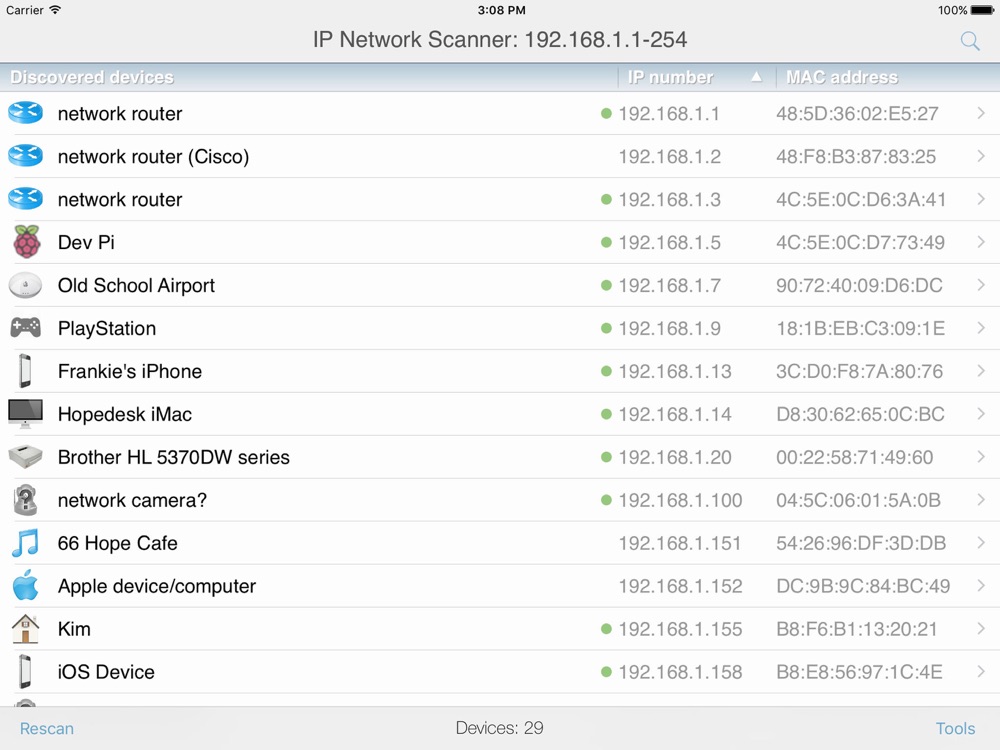
Task: Click the Apple logo device icon
Action: 26,585
